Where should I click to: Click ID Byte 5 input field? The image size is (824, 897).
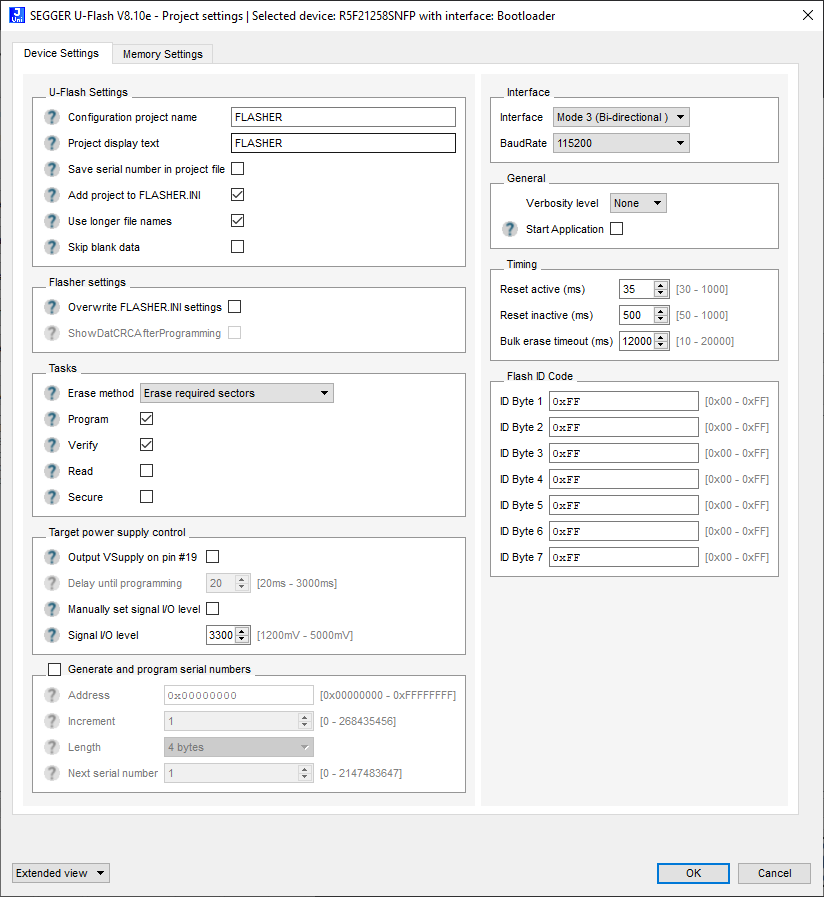(624, 506)
